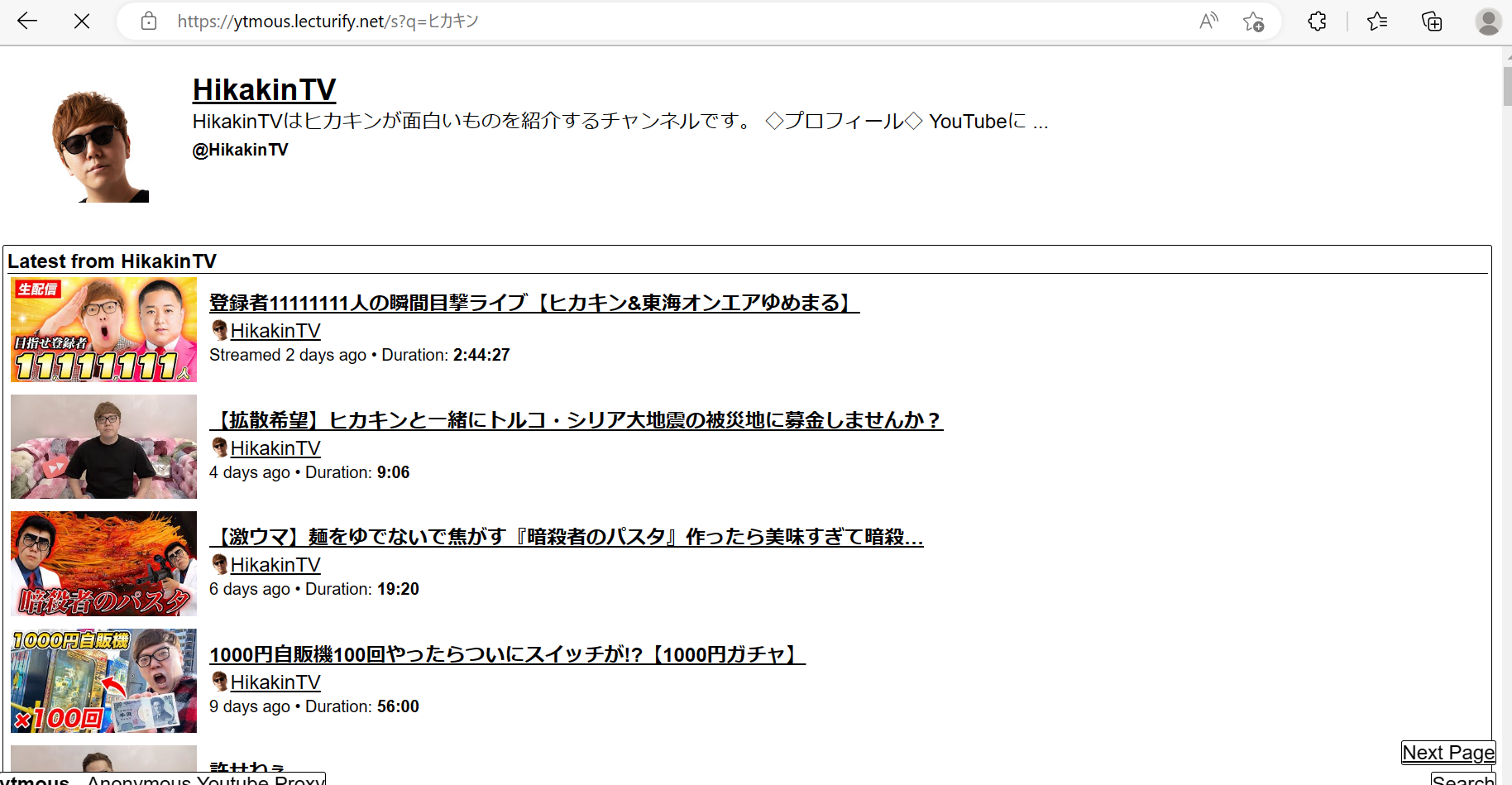Open the 11111111 subscriber live stream video
Screen dimensions: 1512x785
pos(533,304)
